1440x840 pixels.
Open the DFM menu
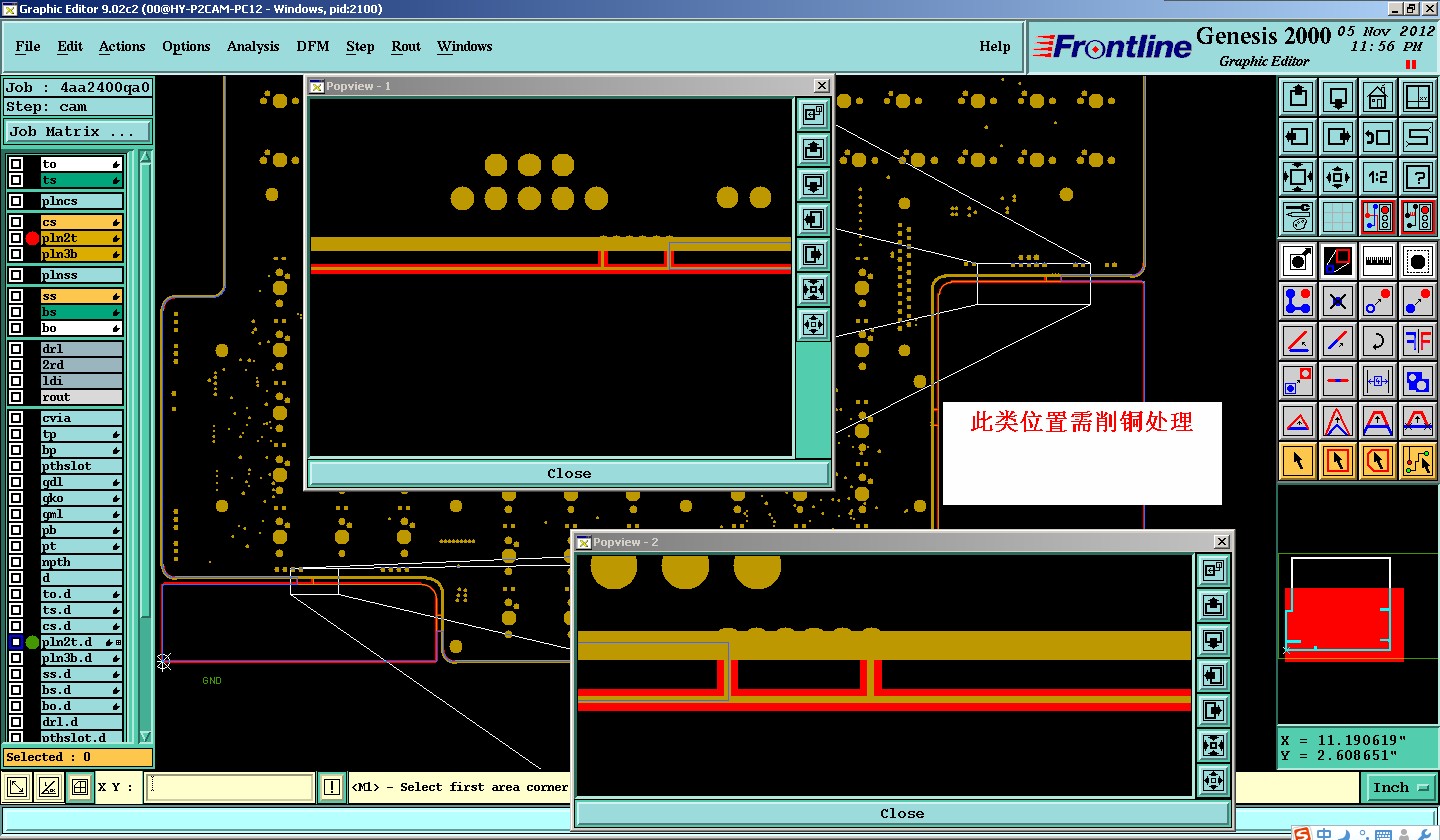(313, 46)
